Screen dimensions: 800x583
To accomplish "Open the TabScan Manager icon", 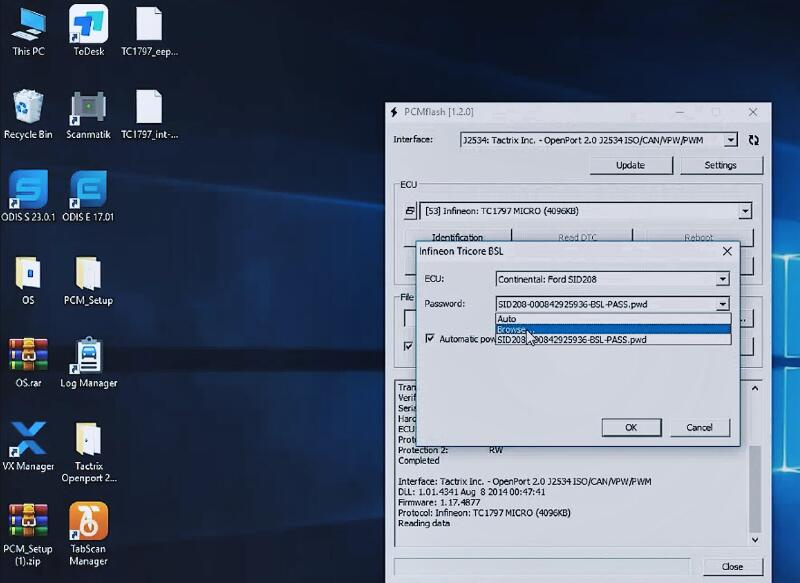I will (88, 522).
